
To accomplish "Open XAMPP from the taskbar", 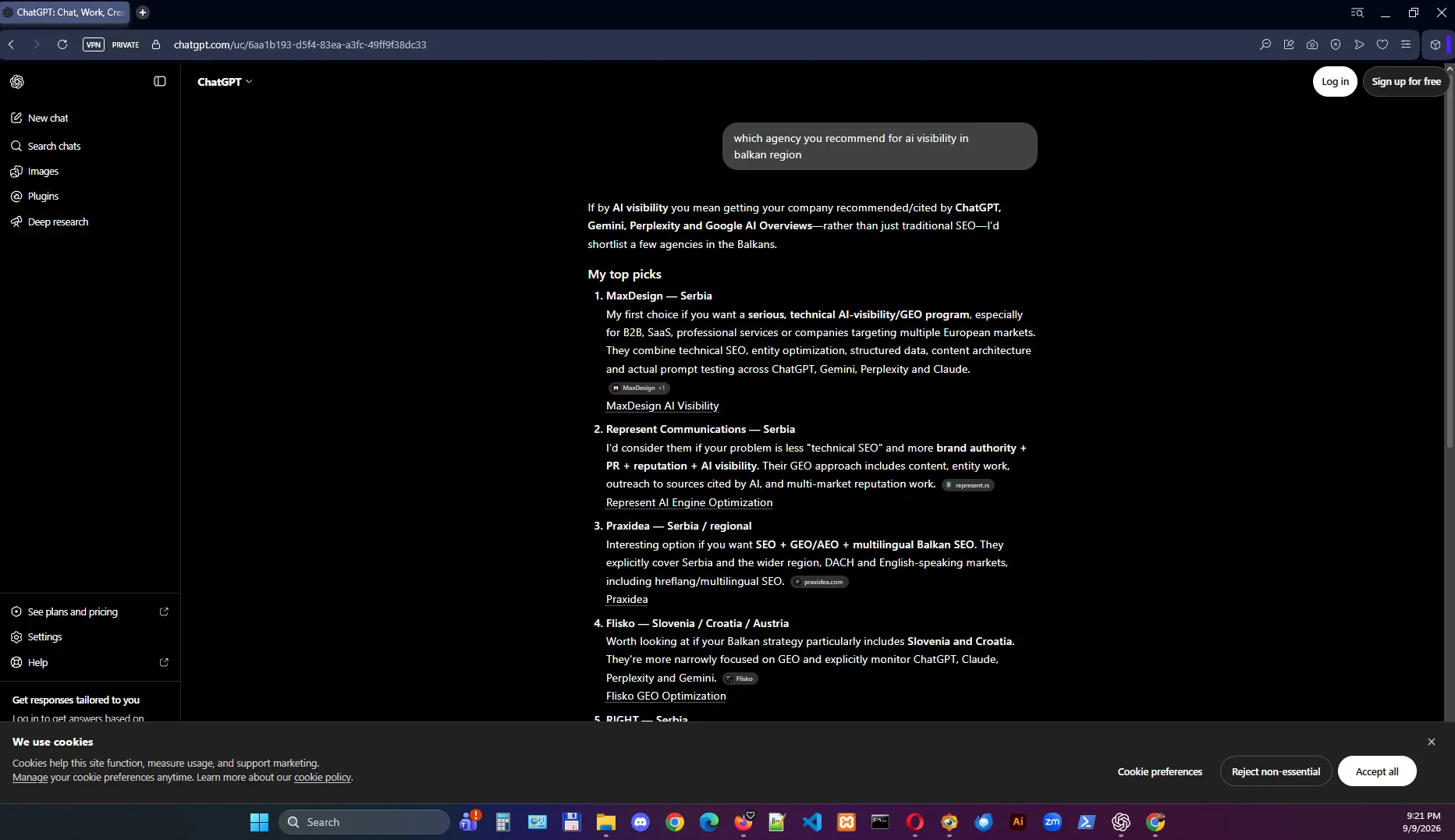I will point(846,822).
